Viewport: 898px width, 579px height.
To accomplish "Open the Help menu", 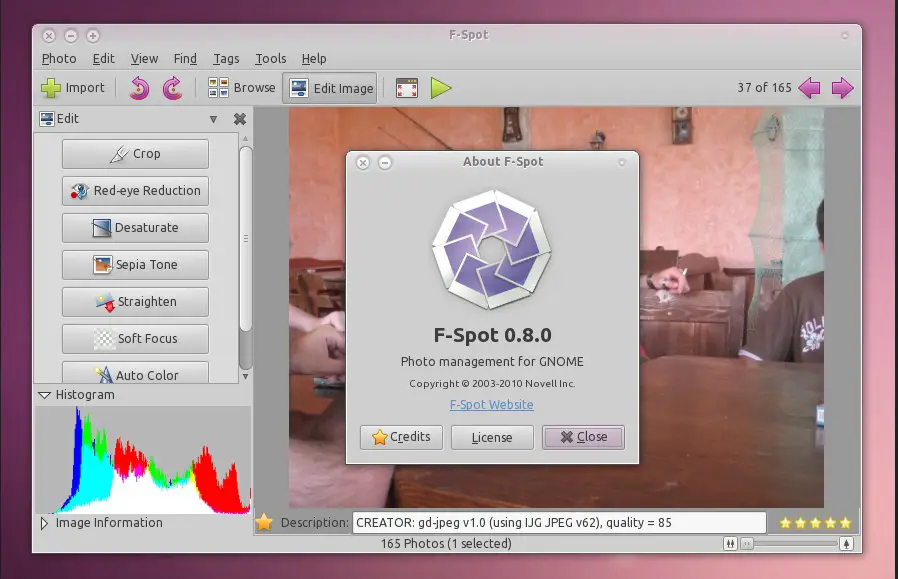I will tap(314, 58).
